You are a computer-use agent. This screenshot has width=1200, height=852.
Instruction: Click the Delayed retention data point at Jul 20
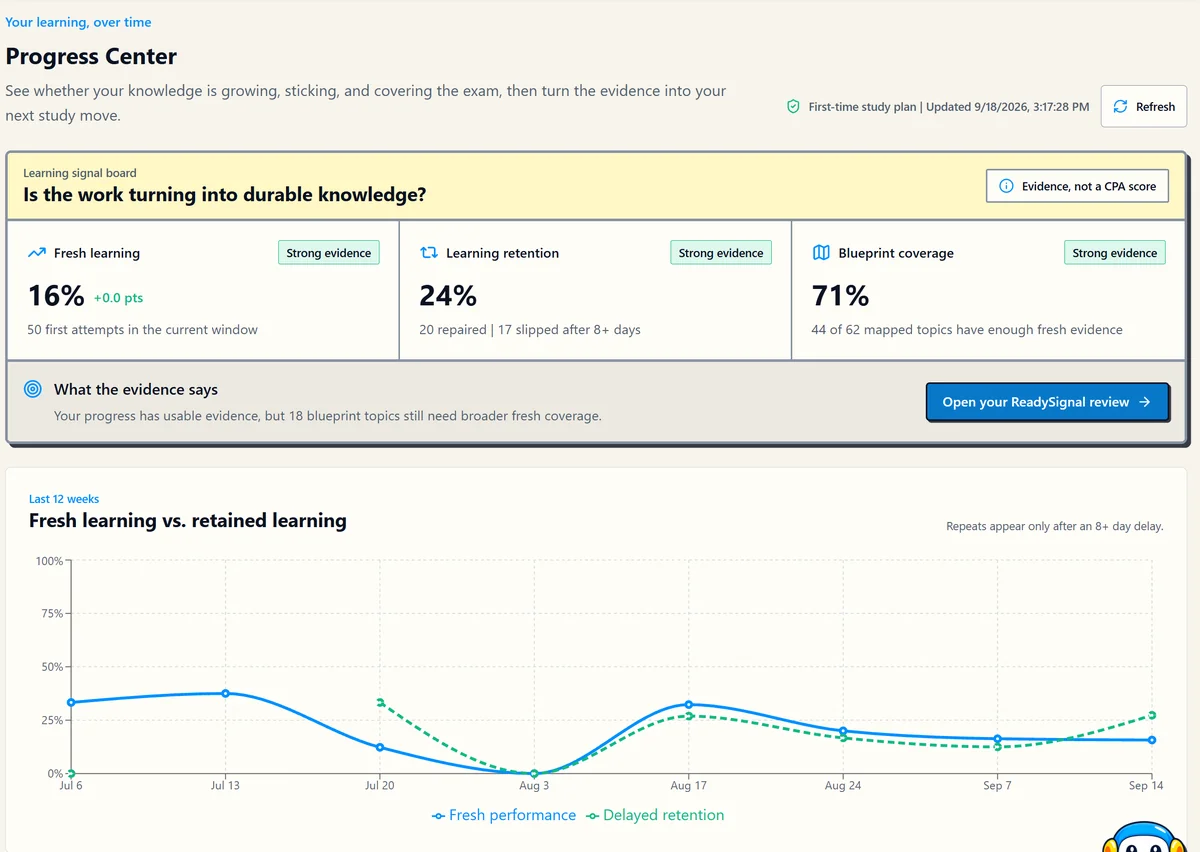click(x=380, y=702)
